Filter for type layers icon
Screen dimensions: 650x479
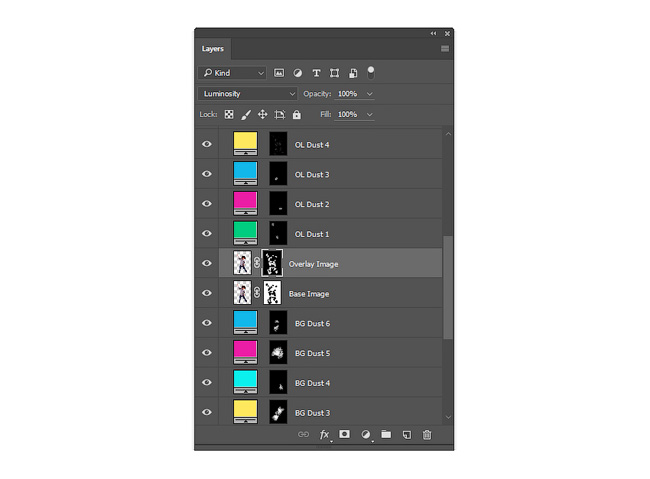pyautogui.click(x=316, y=73)
